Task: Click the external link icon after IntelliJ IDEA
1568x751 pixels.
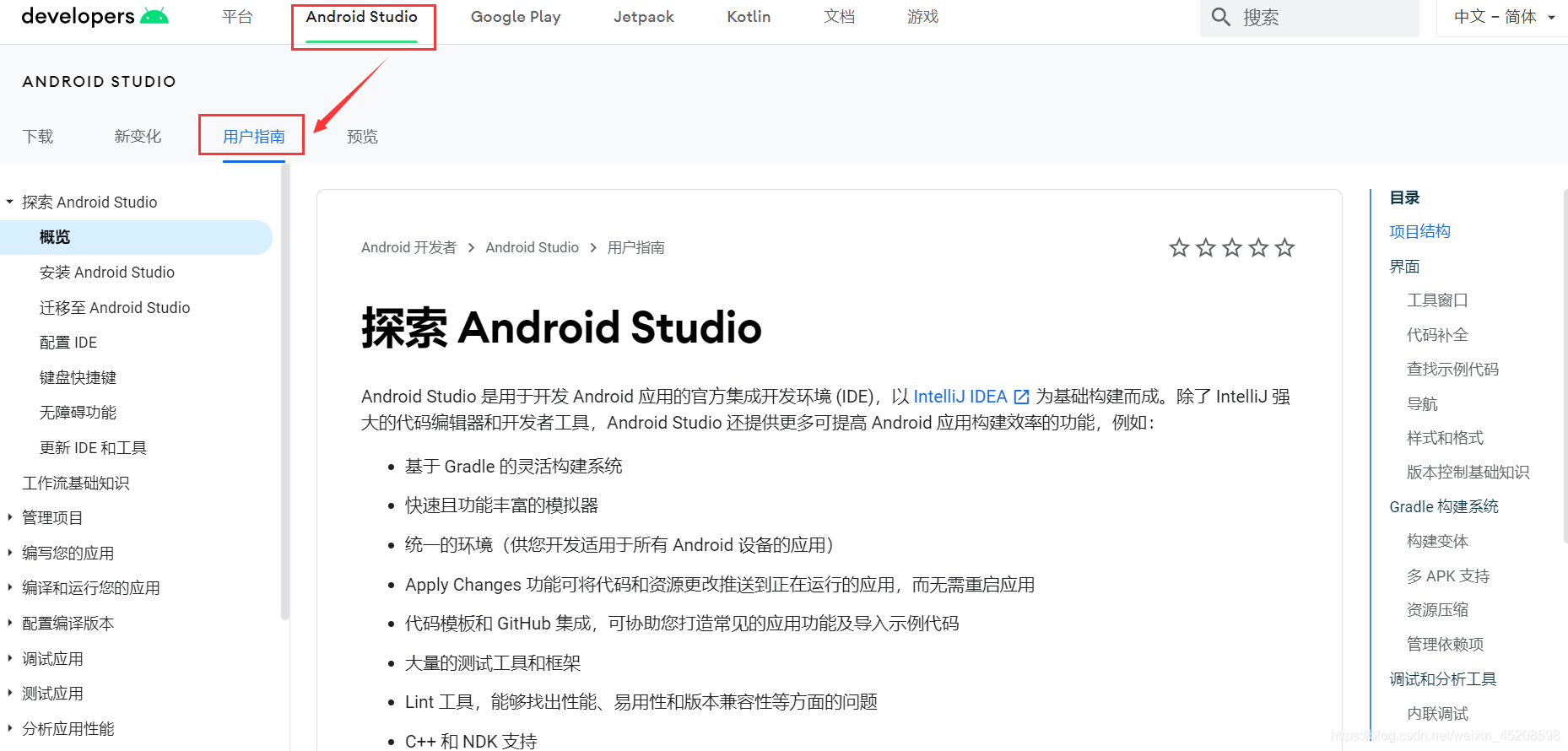Action: pos(1021,397)
